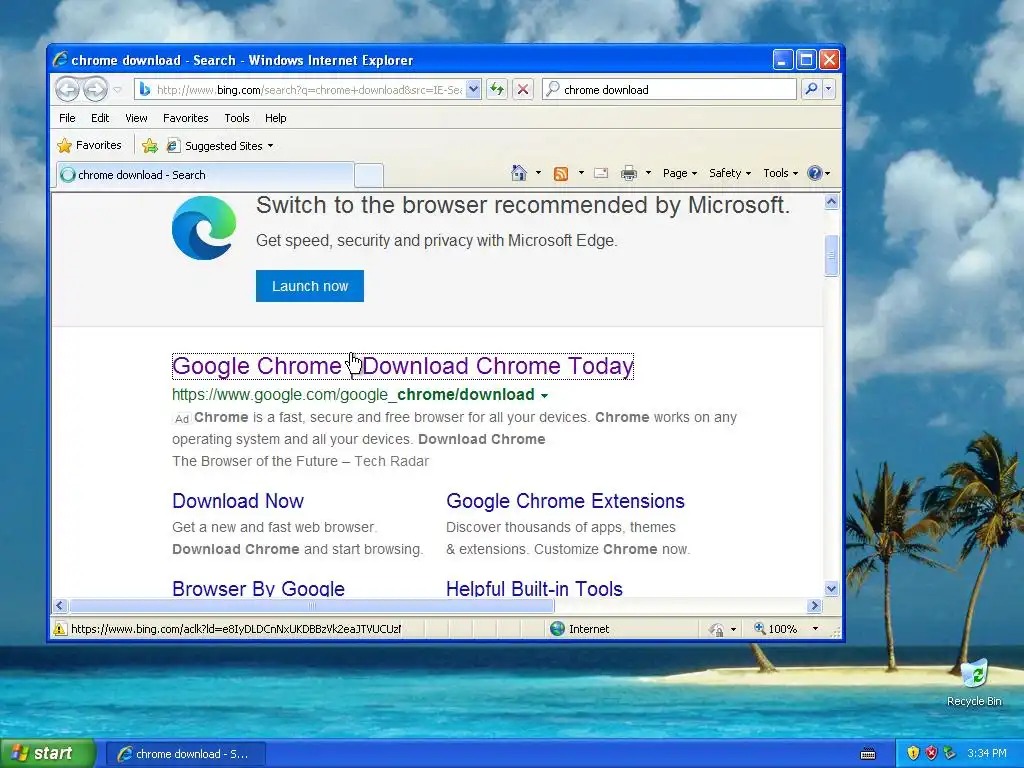The width and height of the screenshot is (1024, 768).
Task: Click the yellow security shield tray icon
Action: click(x=913, y=753)
